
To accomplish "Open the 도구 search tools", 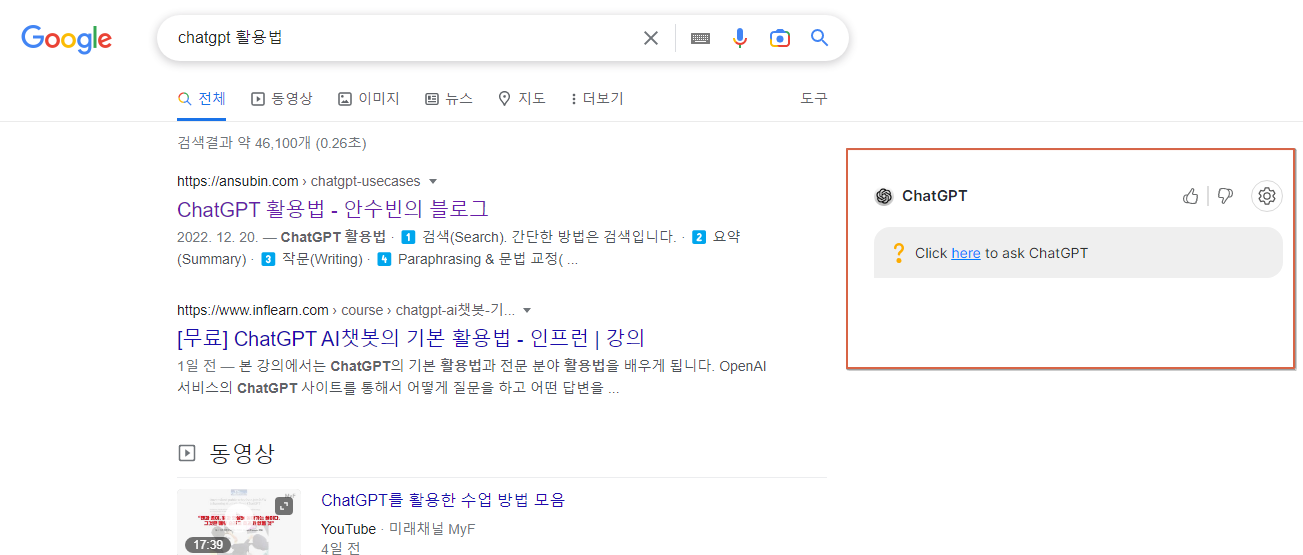I will pos(814,98).
